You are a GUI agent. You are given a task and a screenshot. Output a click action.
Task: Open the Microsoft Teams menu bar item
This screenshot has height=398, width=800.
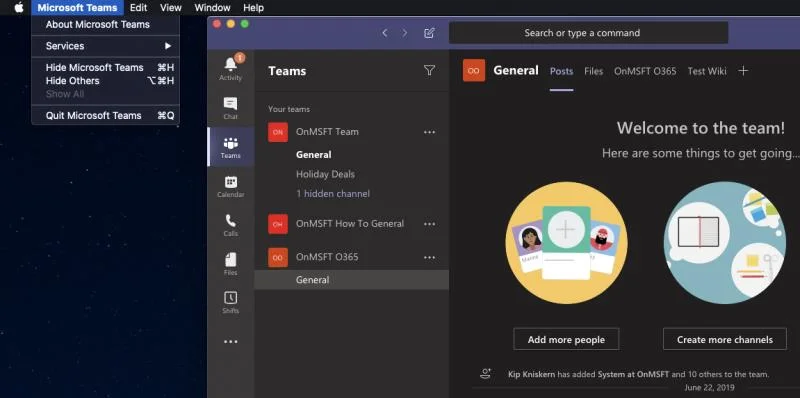pyautogui.click(x=77, y=8)
